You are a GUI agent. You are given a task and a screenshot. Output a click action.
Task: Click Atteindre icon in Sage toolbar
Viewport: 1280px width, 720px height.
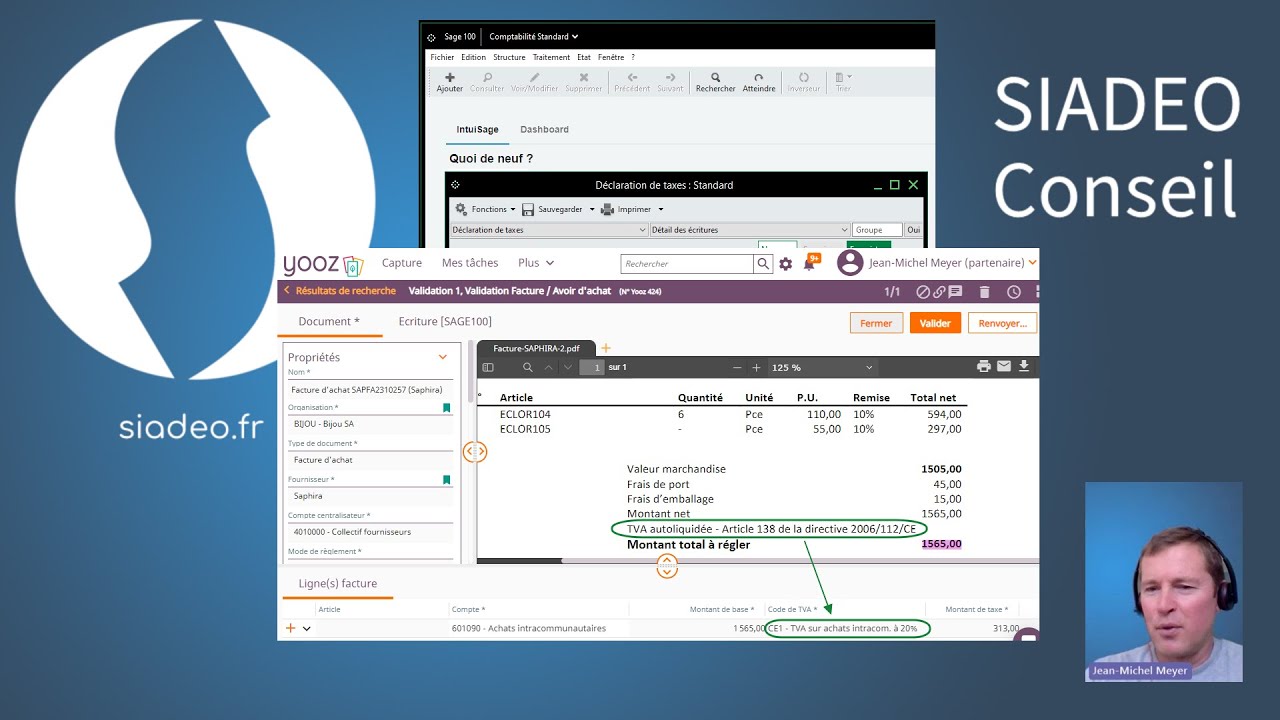tap(759, 77)
